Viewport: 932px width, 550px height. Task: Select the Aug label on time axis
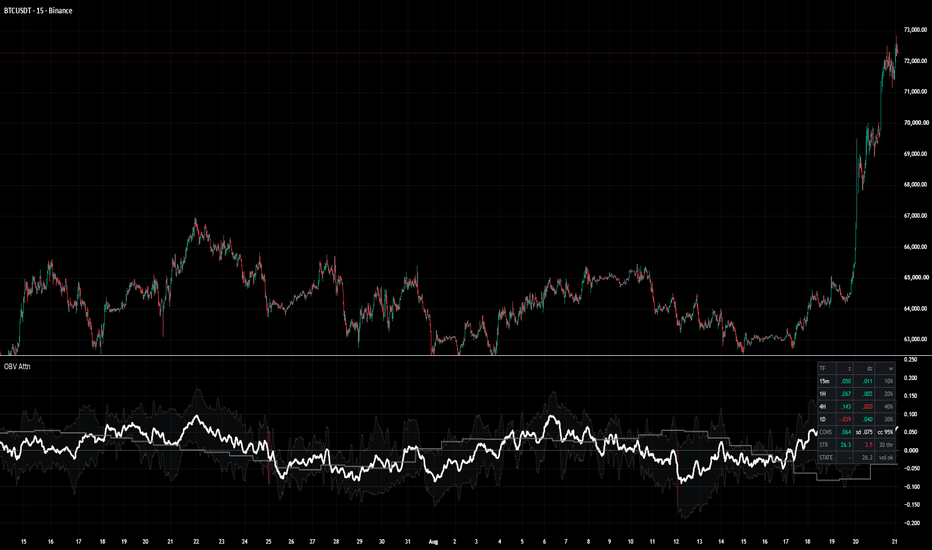click(433, 542)
